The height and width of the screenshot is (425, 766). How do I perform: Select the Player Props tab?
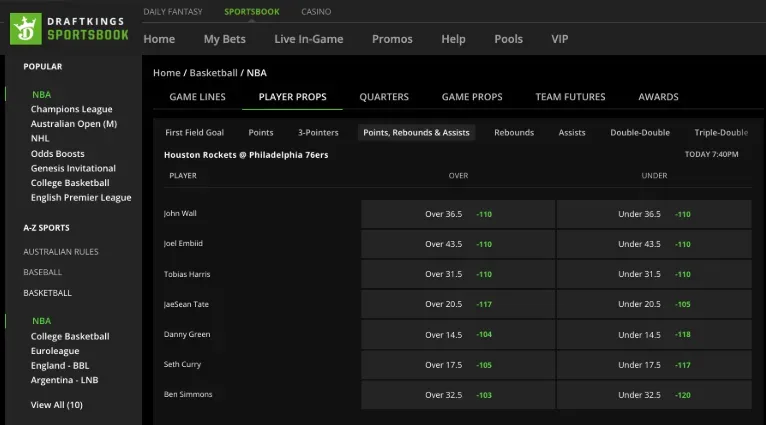point(293,97)
